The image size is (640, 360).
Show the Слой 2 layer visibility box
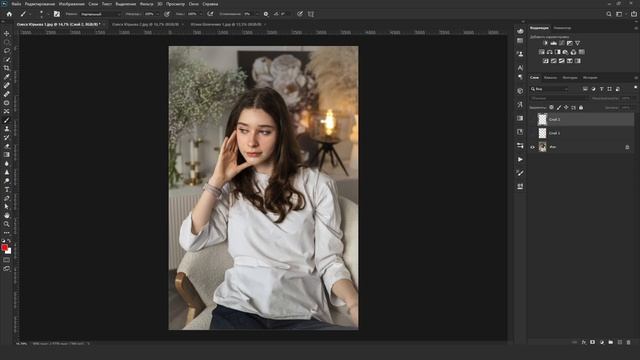(532, 119)
